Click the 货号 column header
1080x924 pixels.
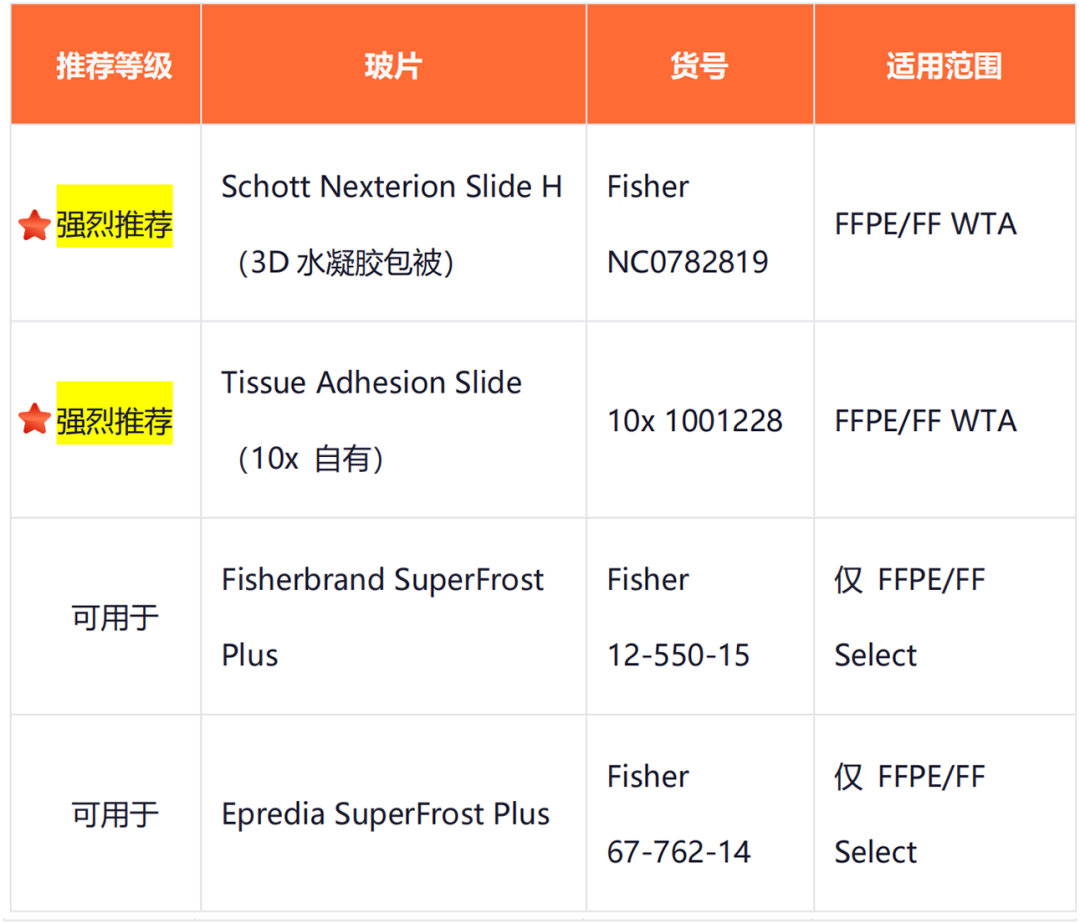coord(699,66)
